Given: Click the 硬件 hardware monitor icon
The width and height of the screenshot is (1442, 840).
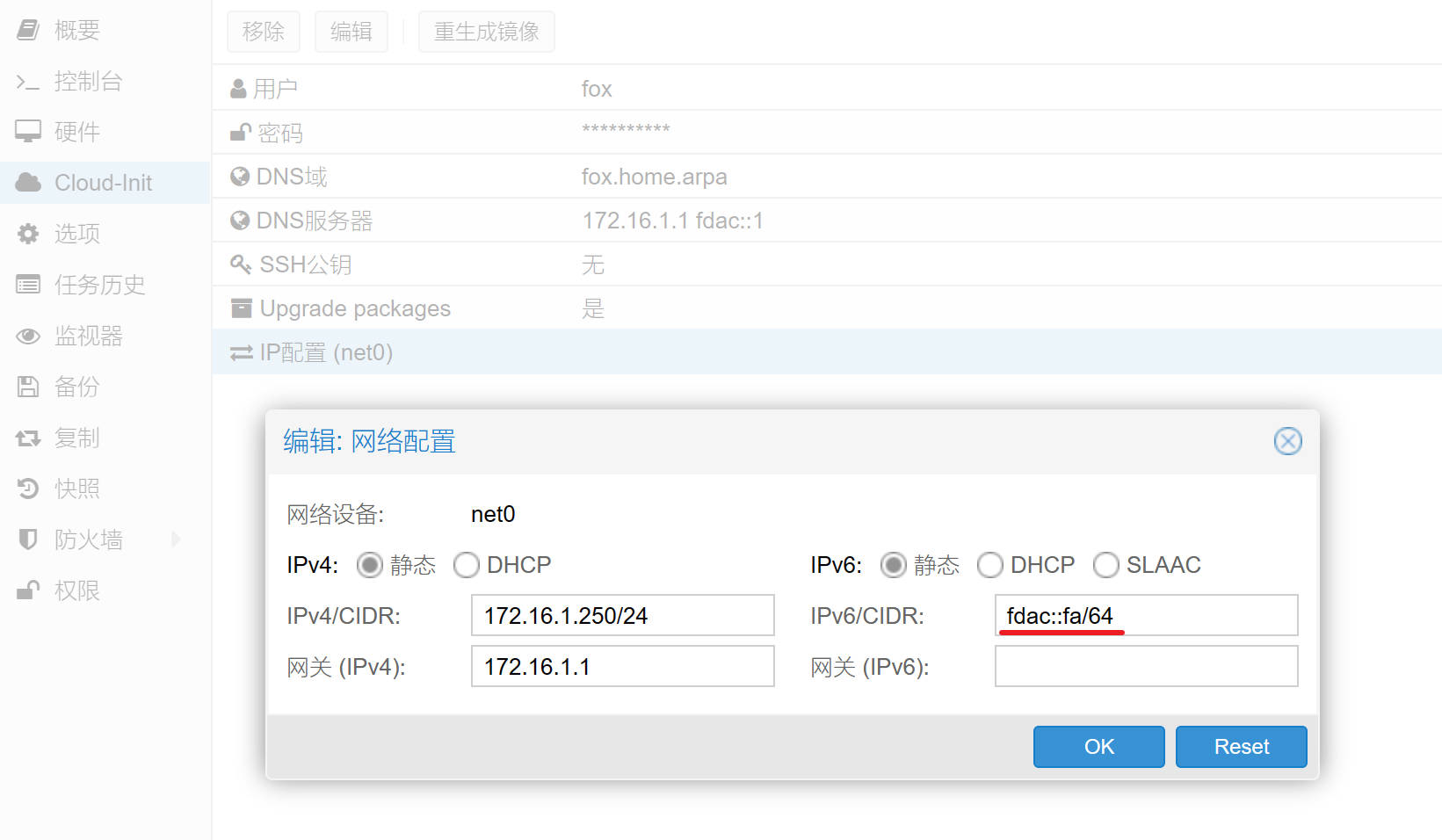Looking at the screenshot, I should point(28,132).
